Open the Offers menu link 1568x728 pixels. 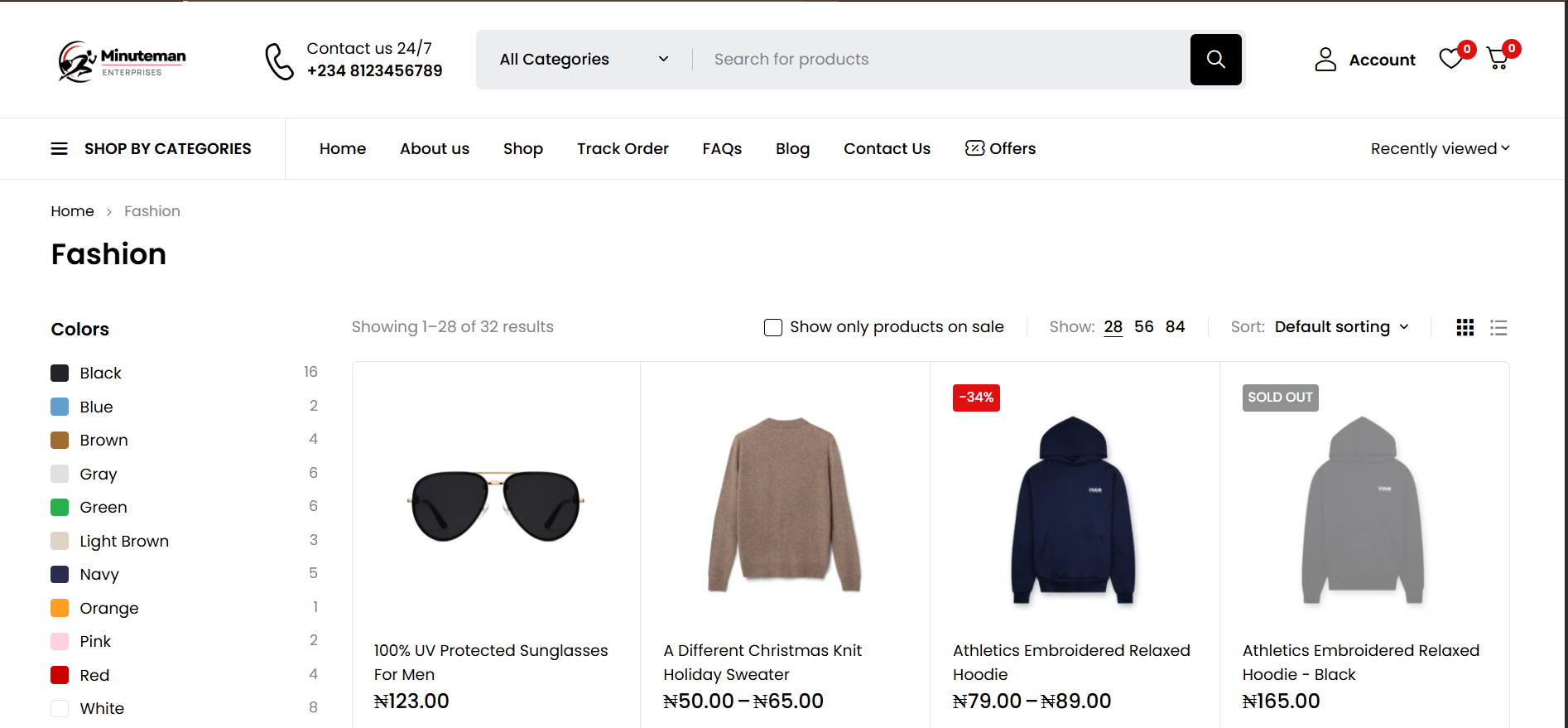(x=1012, y=149)
